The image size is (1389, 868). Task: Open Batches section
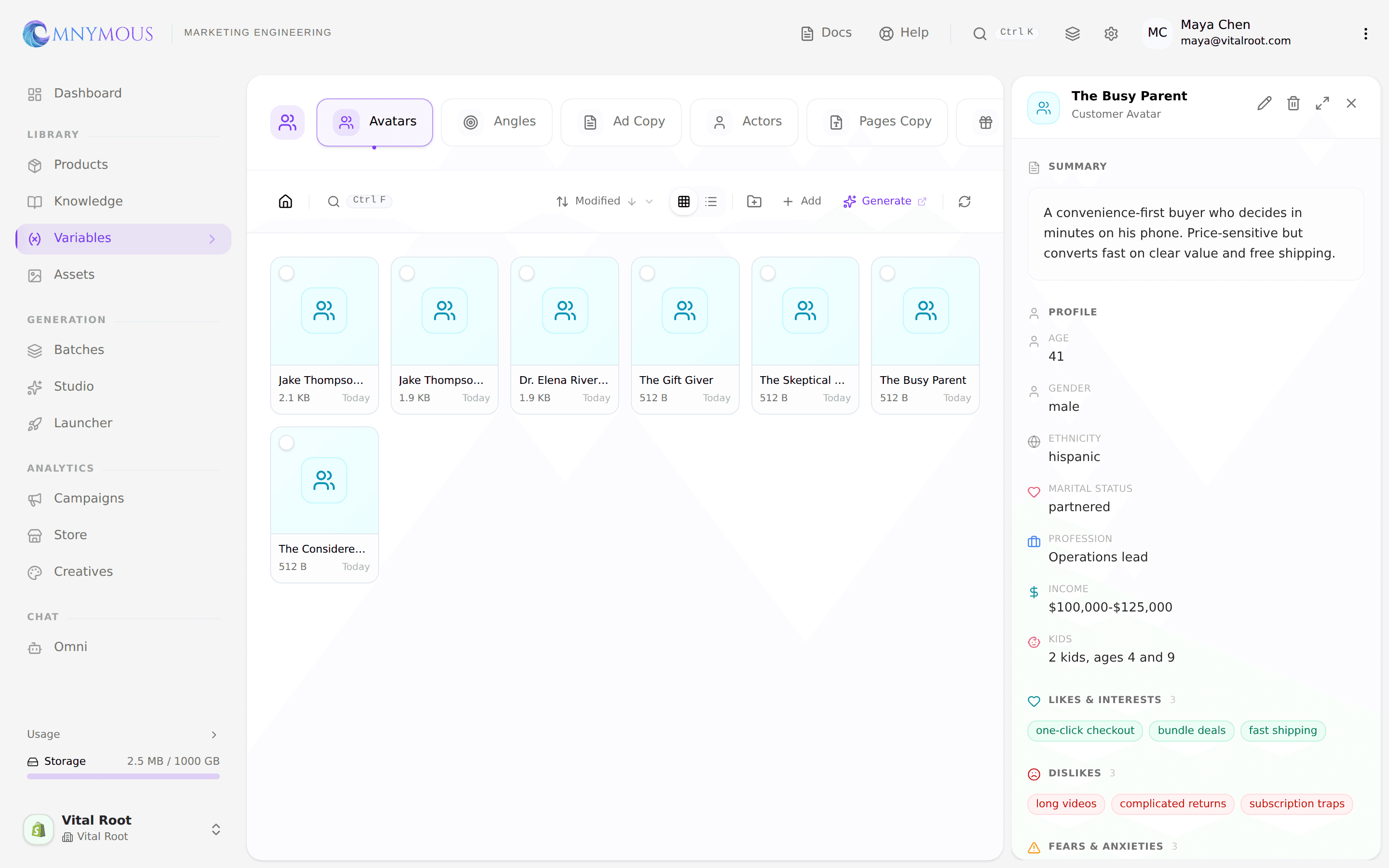tap(123, 350)
